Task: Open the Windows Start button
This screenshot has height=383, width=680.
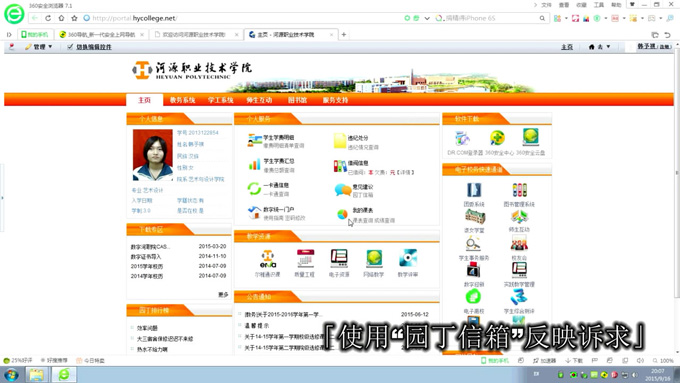Action: click(x=11, y=375)
